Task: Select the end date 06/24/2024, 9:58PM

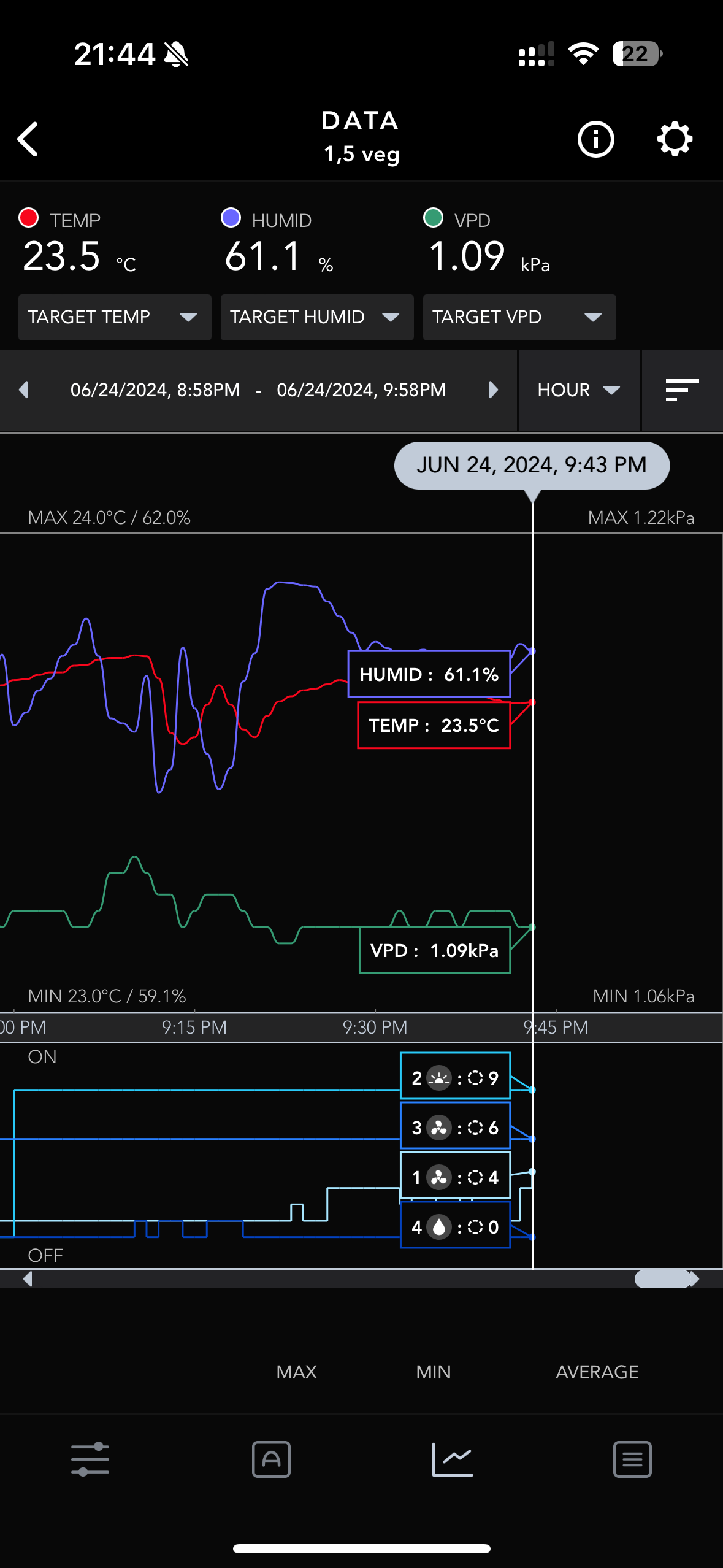Action: point(361,390)
